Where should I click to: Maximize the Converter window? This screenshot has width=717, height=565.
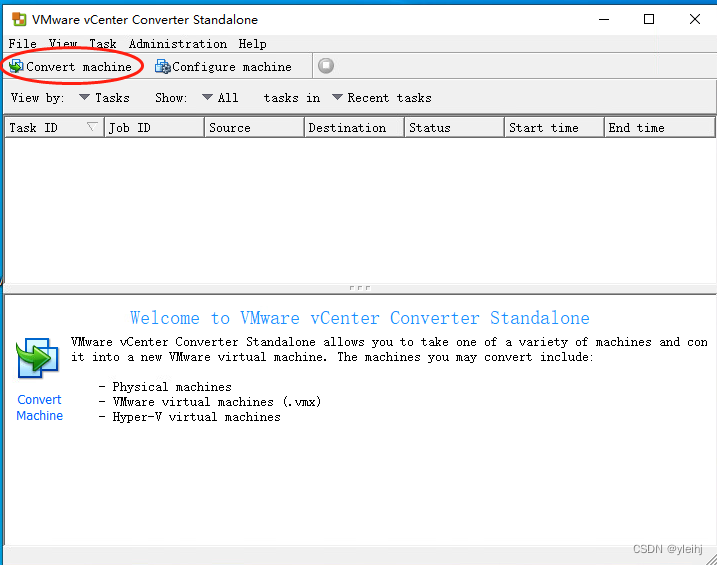[x=649, y=19]
